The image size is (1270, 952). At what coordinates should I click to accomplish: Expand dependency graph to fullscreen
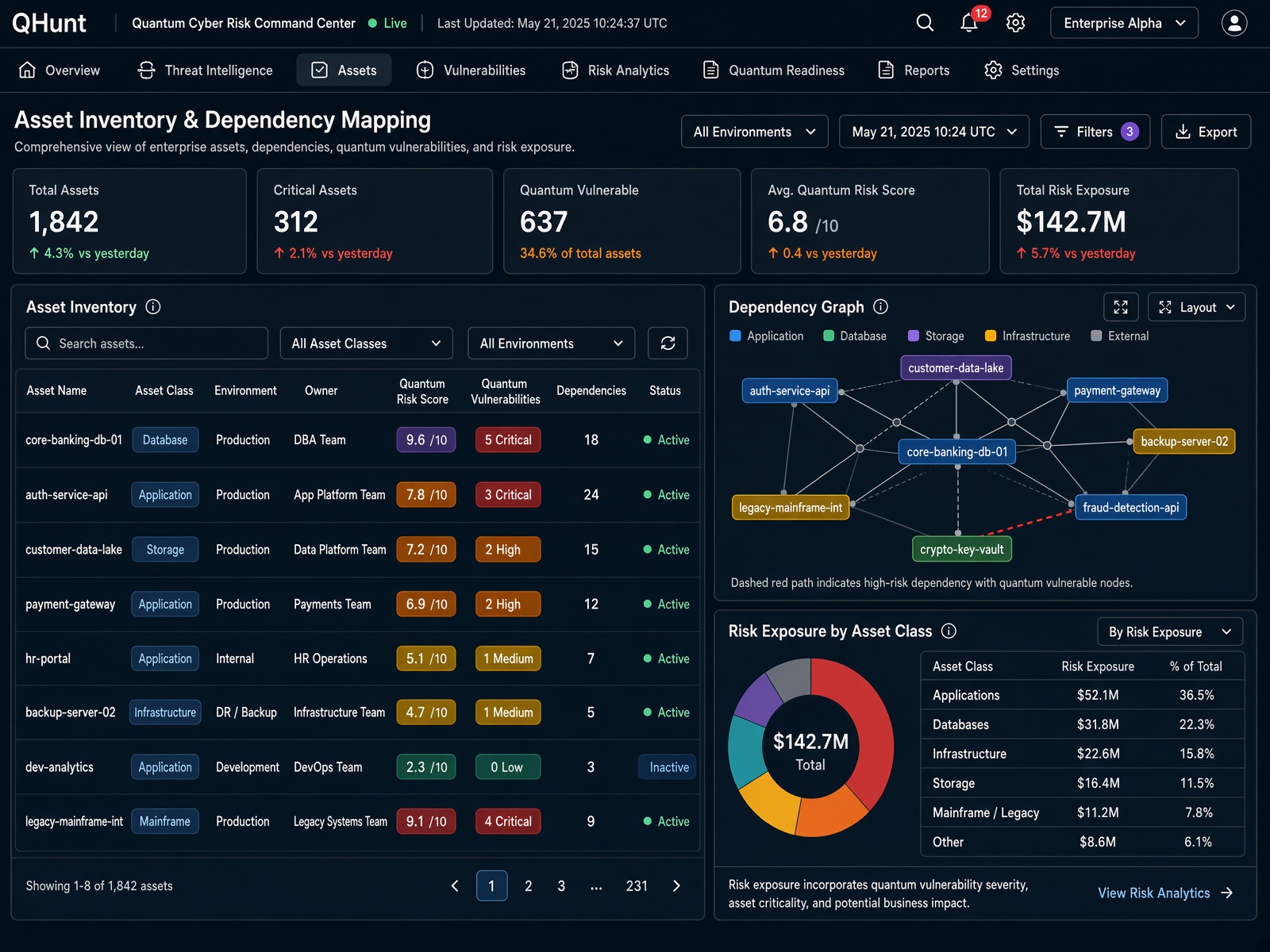(1121, 307)
